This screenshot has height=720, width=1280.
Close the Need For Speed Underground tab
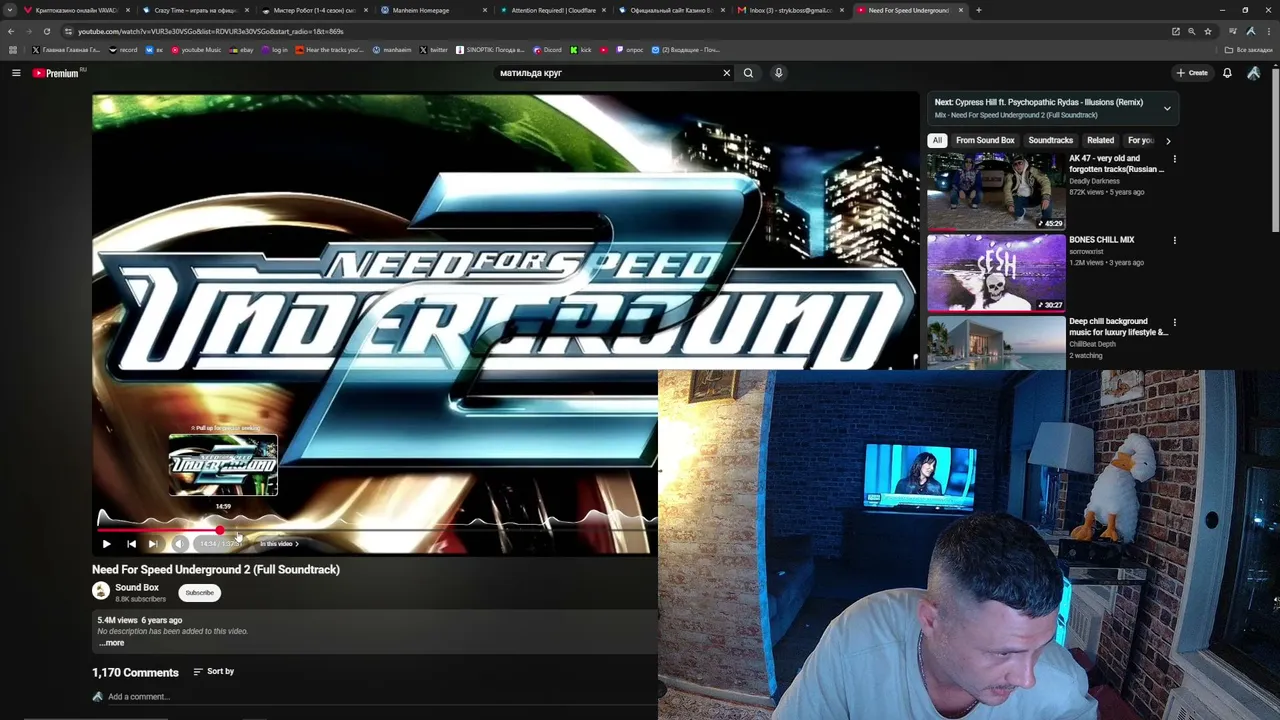point(961,10)
